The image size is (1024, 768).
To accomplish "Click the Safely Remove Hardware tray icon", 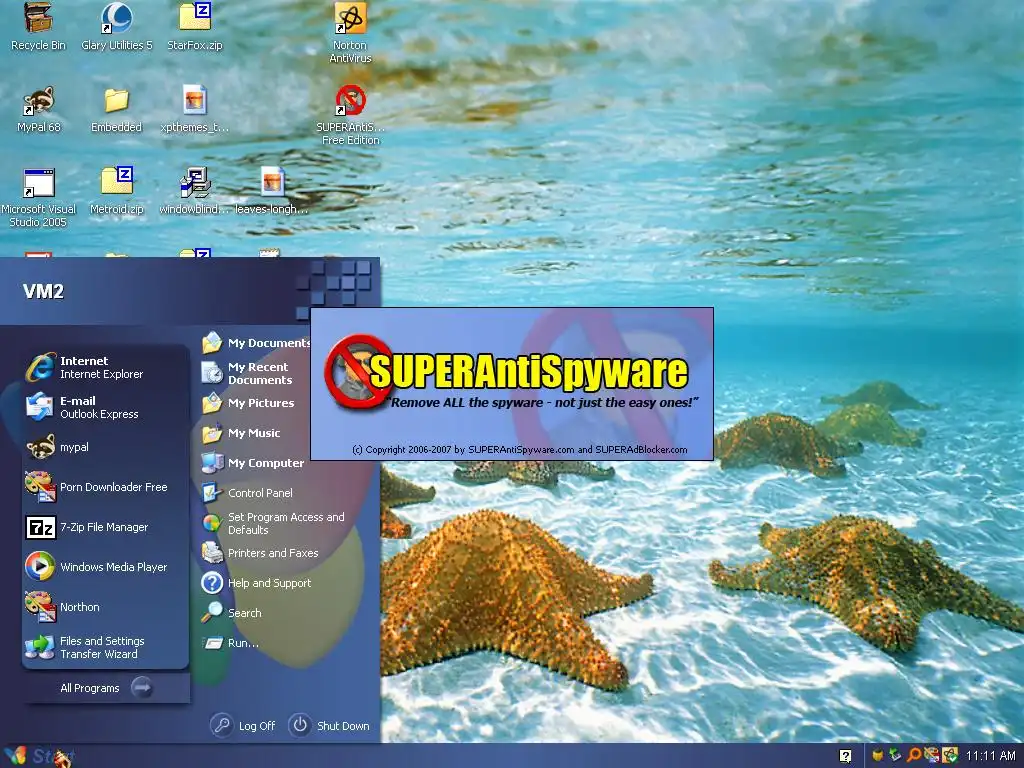I will point(895,756).
